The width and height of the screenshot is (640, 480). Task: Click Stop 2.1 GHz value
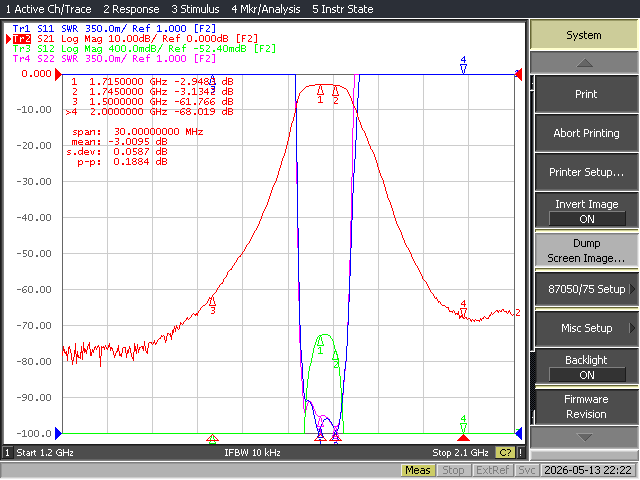click(460, 453)
